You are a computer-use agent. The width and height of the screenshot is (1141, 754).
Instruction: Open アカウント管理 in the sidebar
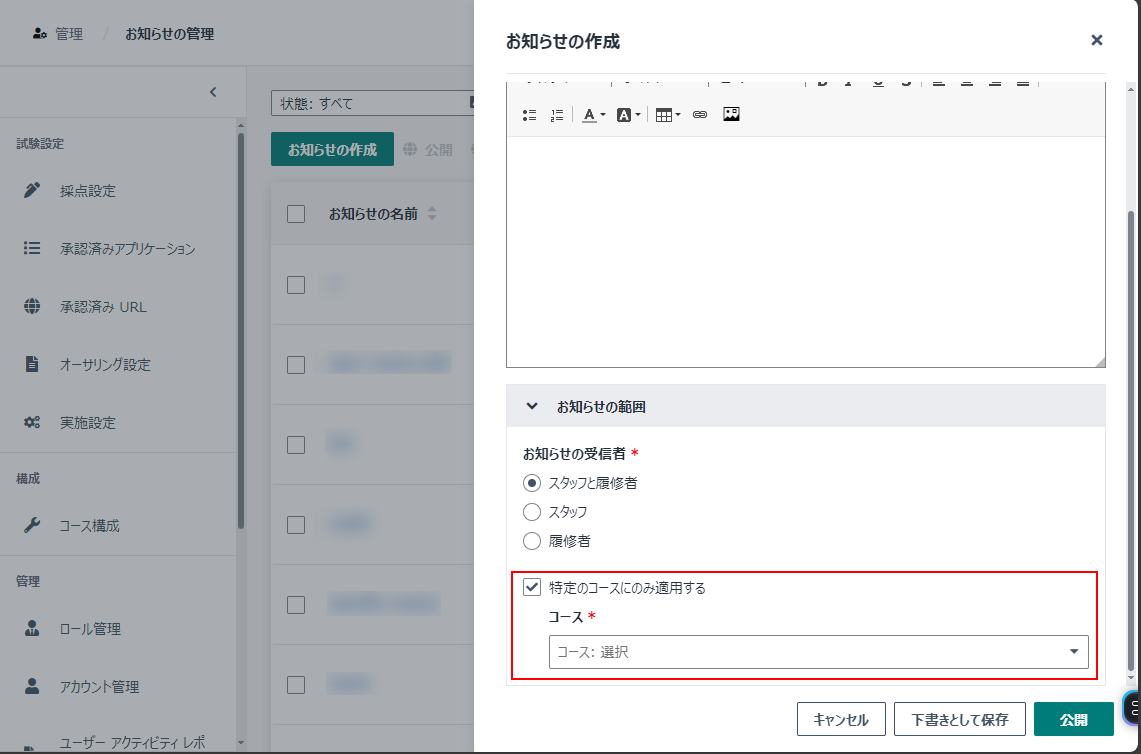[x=99, y=687]
